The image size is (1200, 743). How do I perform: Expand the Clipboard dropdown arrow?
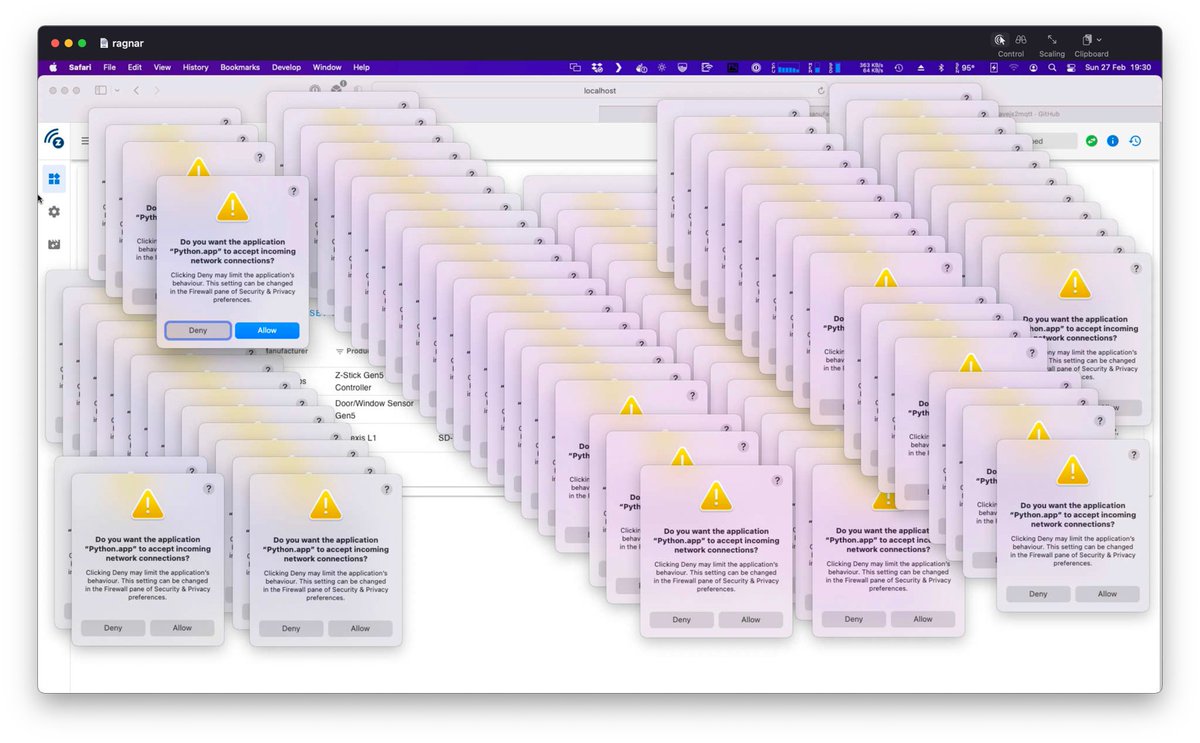1100,40
